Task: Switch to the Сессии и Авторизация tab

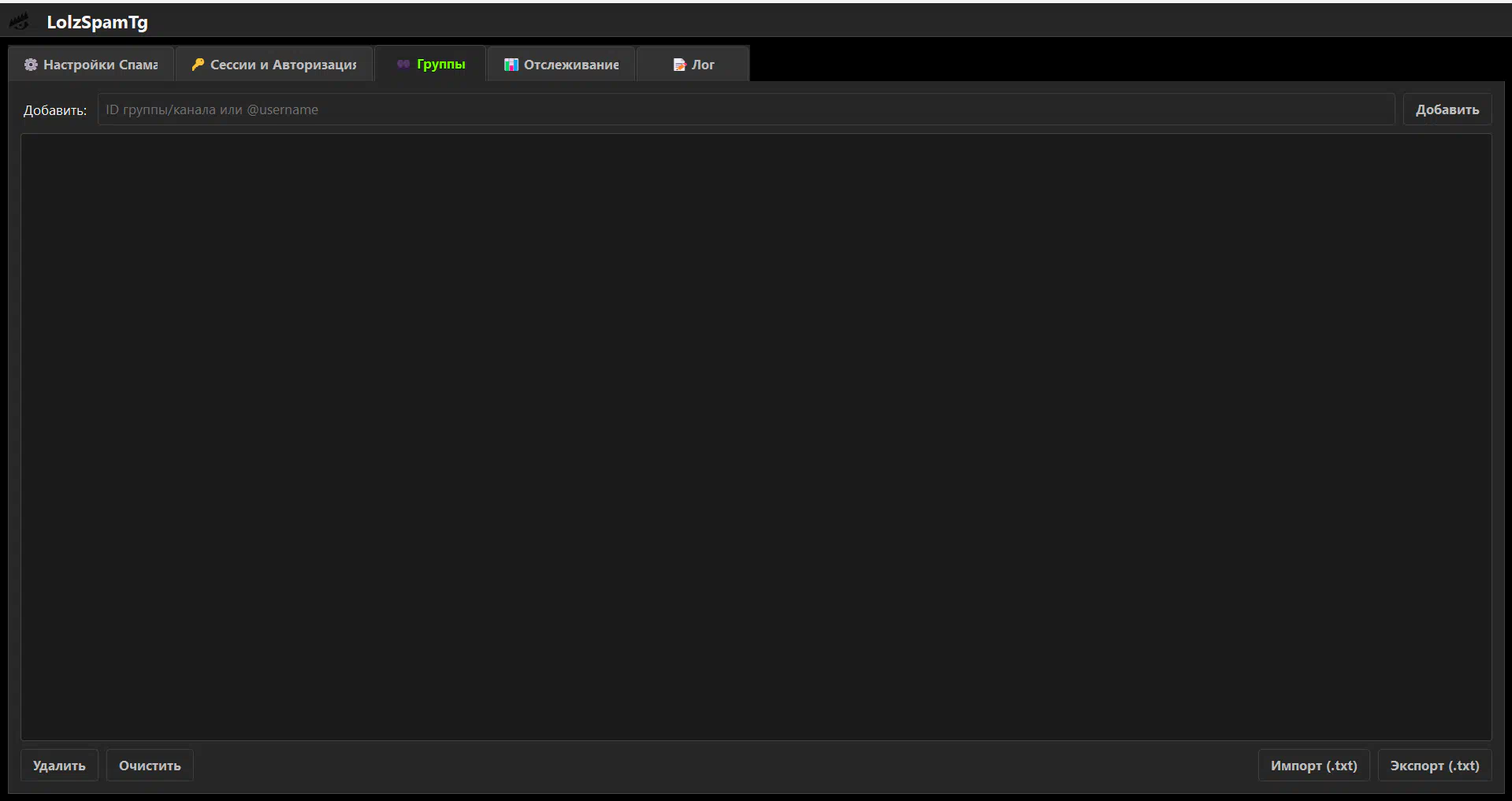Action: coord(283,65)
